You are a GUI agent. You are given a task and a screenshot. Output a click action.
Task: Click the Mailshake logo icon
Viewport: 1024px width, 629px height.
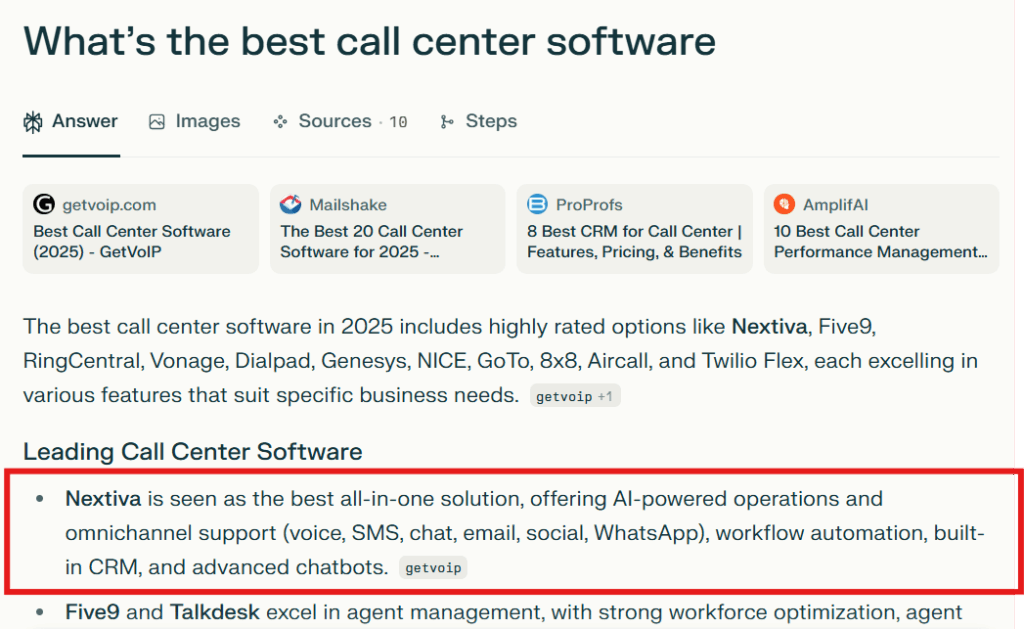tap(291, 204)
